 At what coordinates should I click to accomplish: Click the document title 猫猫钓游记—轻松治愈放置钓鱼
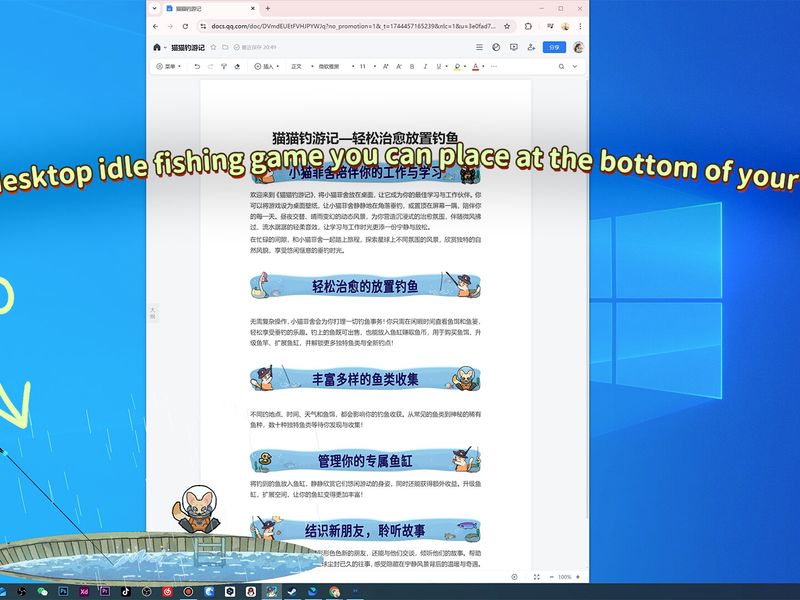[x=365, y=138]
